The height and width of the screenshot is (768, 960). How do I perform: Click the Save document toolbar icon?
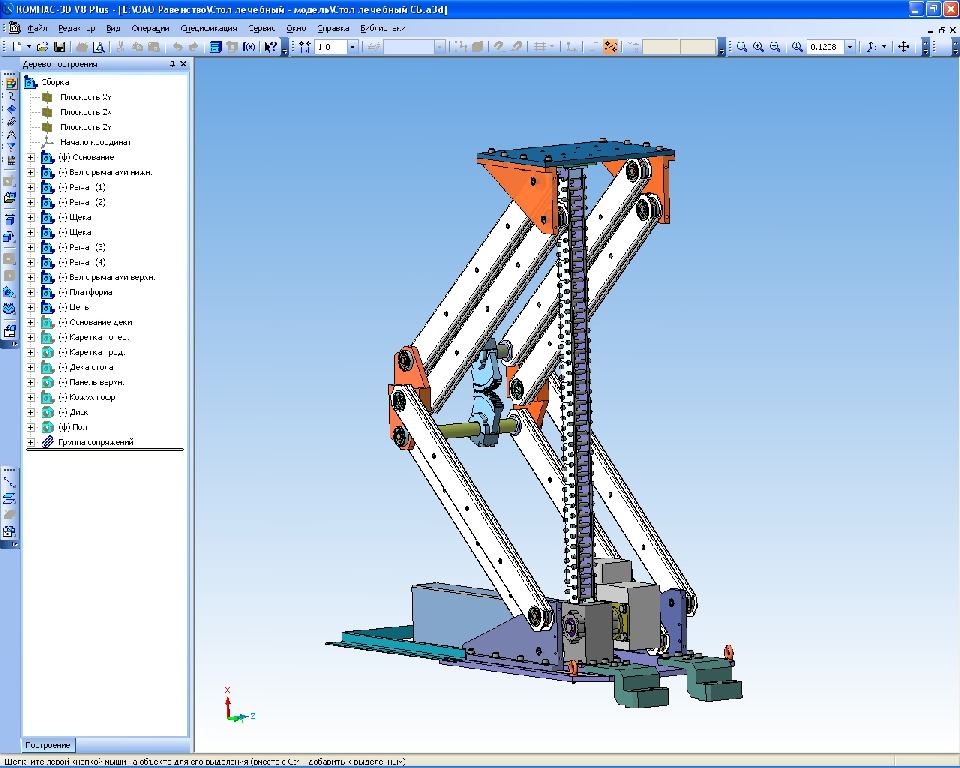tap(59, 47)
